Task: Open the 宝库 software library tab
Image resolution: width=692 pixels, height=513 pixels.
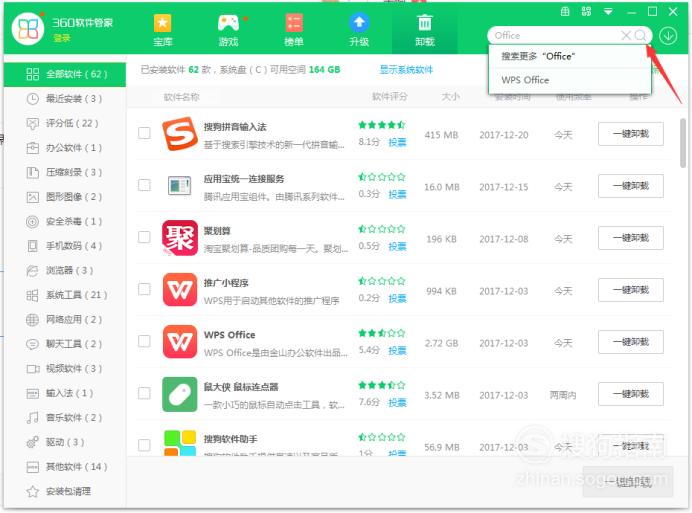Action: [162, 30]
